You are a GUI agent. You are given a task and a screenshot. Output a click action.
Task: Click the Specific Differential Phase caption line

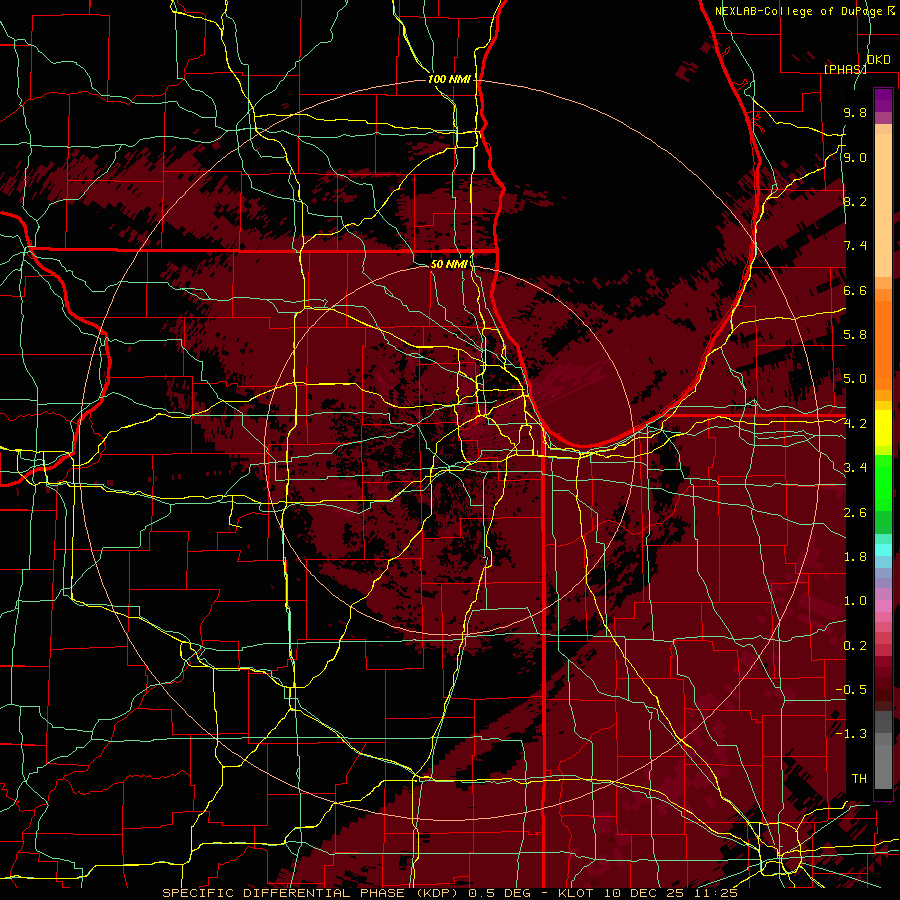click(450, 893)
